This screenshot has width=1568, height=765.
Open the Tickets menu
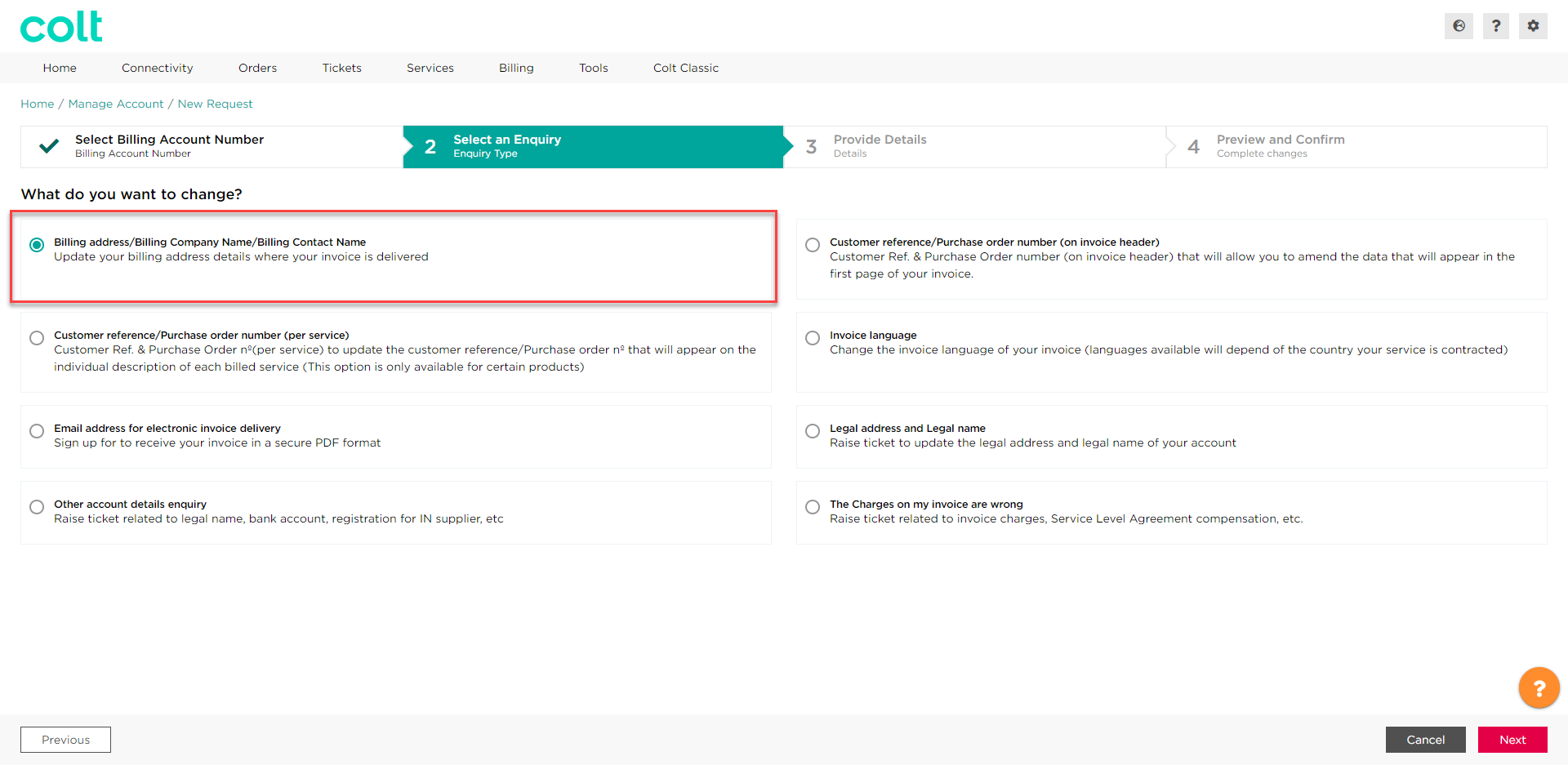point(341,68)
